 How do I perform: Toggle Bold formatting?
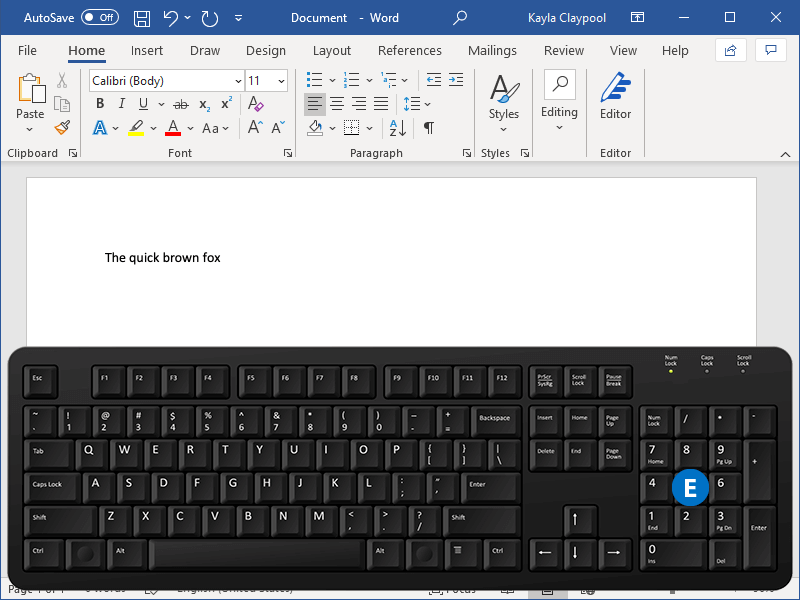pyautogui.click(x=100, y=104)
